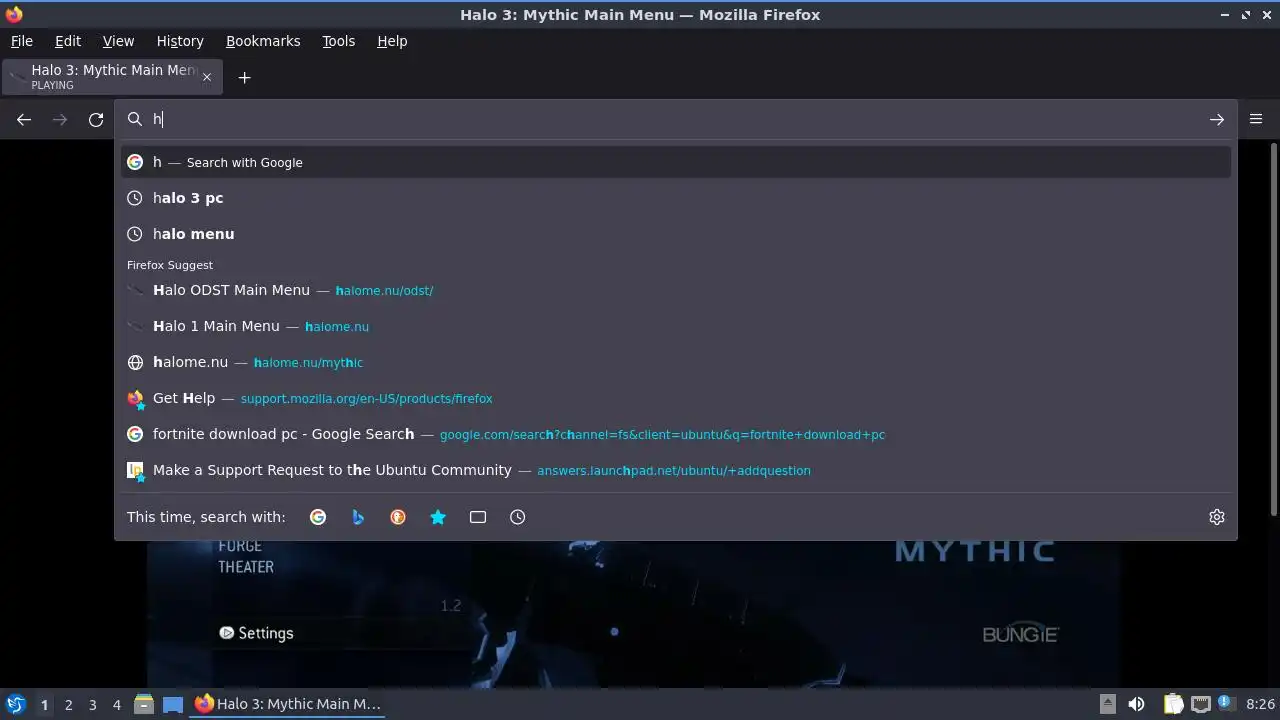Viewport: 1280px width, 720px height.
Task: Select the 'halo menu' search history suggestion
Action: [676, 234]
